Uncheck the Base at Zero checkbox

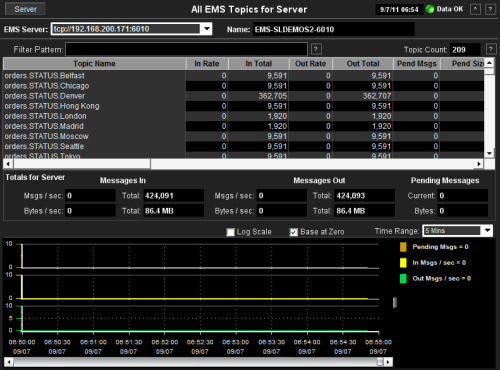coord(294,232)
